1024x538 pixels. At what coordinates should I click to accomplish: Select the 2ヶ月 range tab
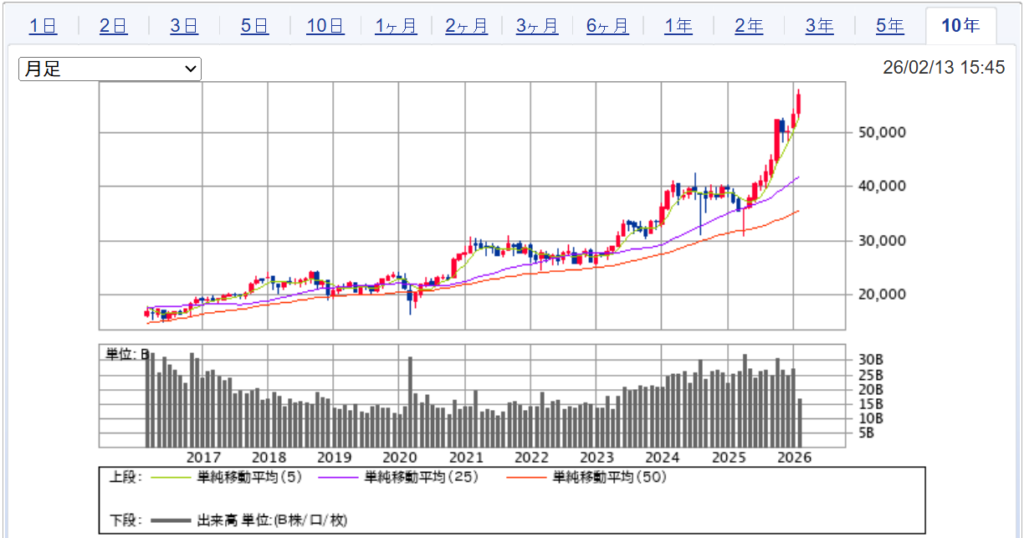[x=466, y=26]
